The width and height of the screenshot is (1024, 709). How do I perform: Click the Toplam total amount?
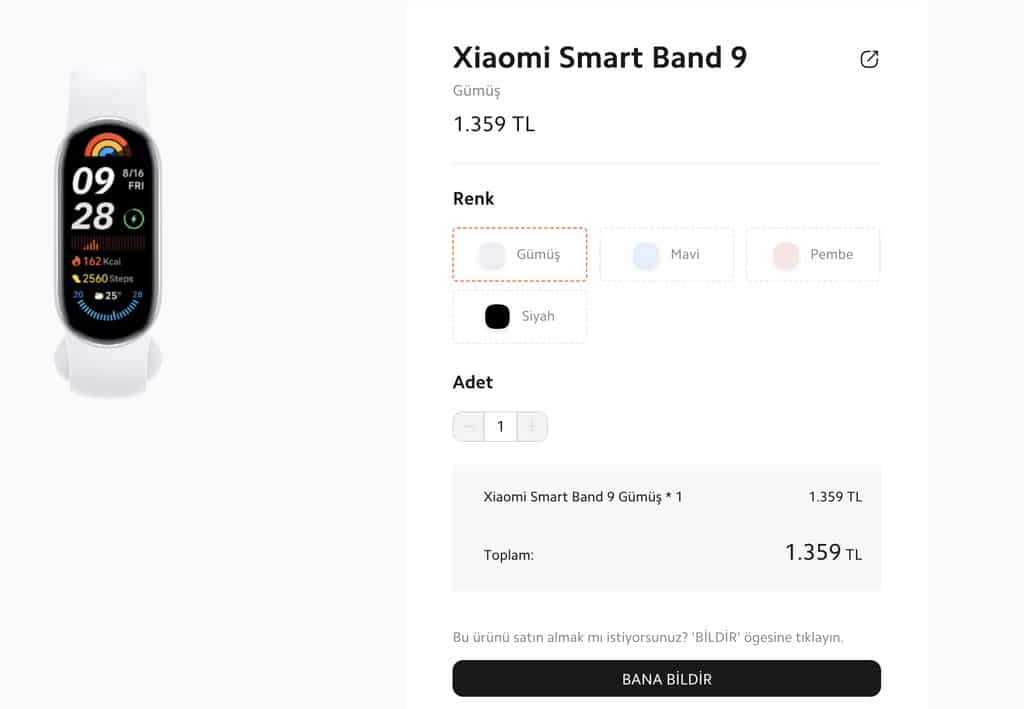[824, 553]
